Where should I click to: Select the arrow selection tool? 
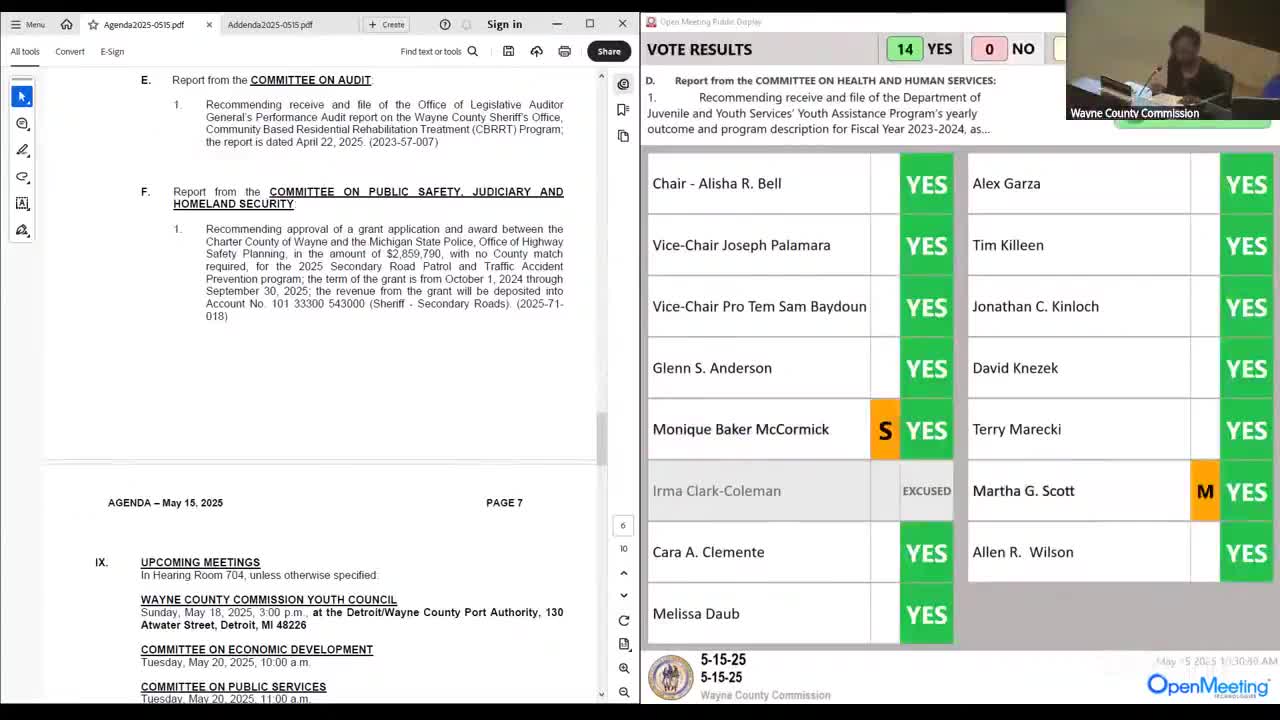click(21, 95)
